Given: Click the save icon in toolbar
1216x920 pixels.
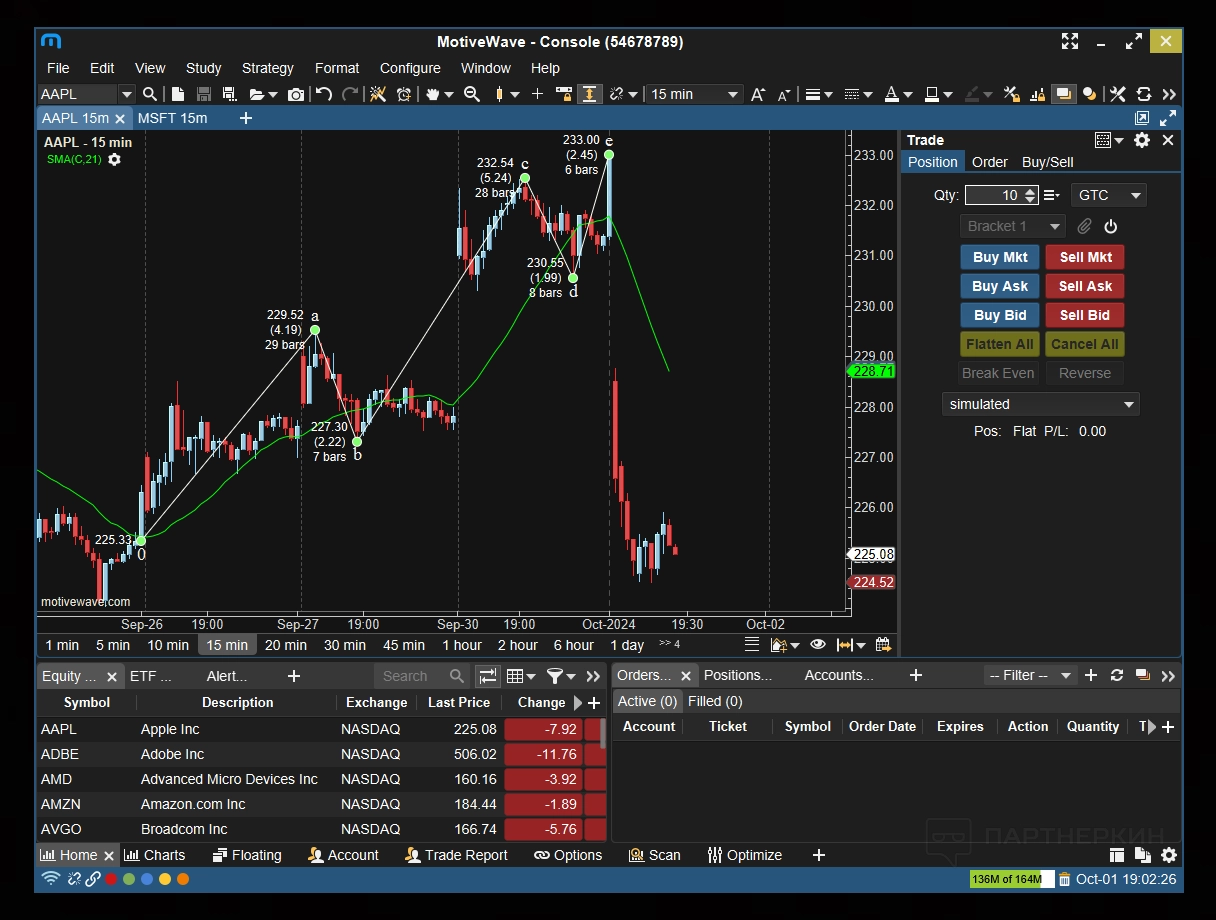Looking at the screenshot, I should coord(204,94).
